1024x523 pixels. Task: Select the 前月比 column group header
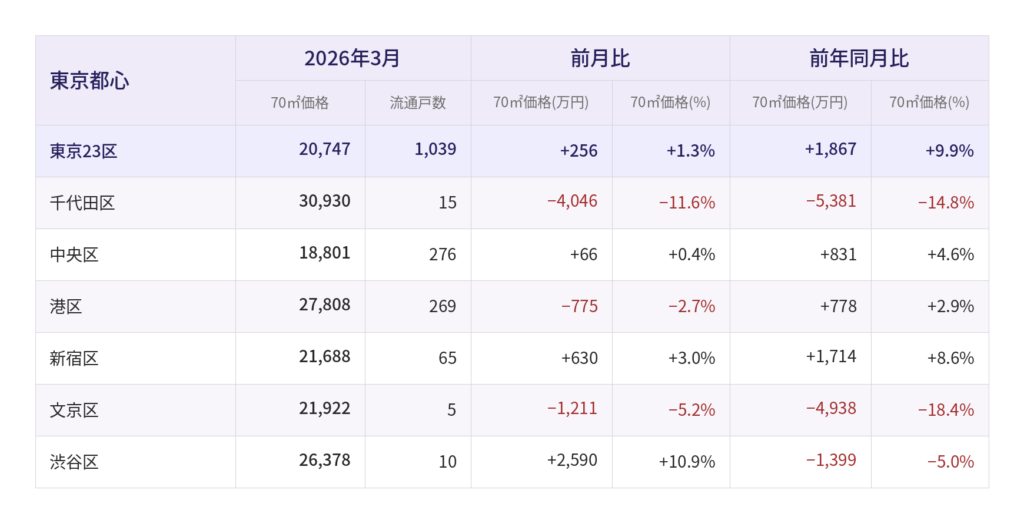click(x=600, y=59)
